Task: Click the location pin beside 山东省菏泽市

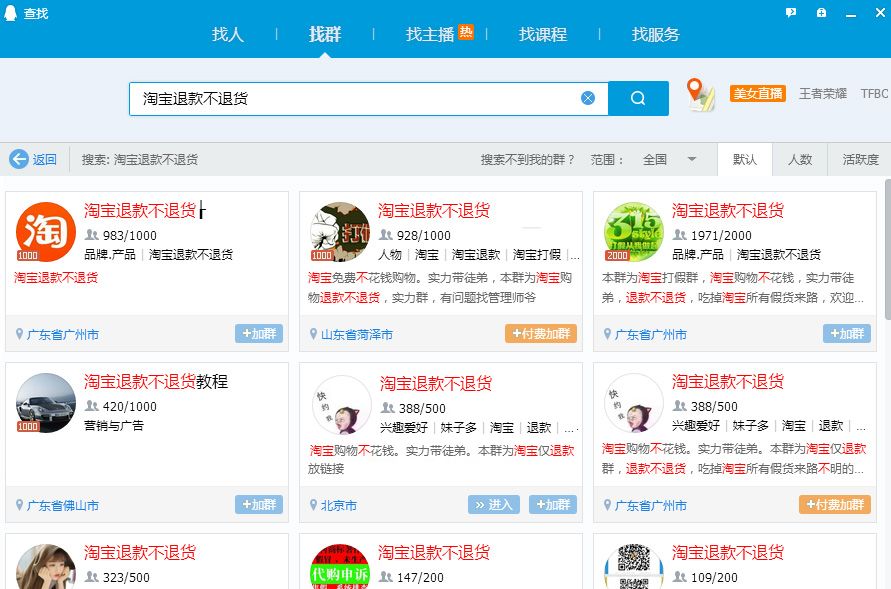Action: tap(313, 334)
